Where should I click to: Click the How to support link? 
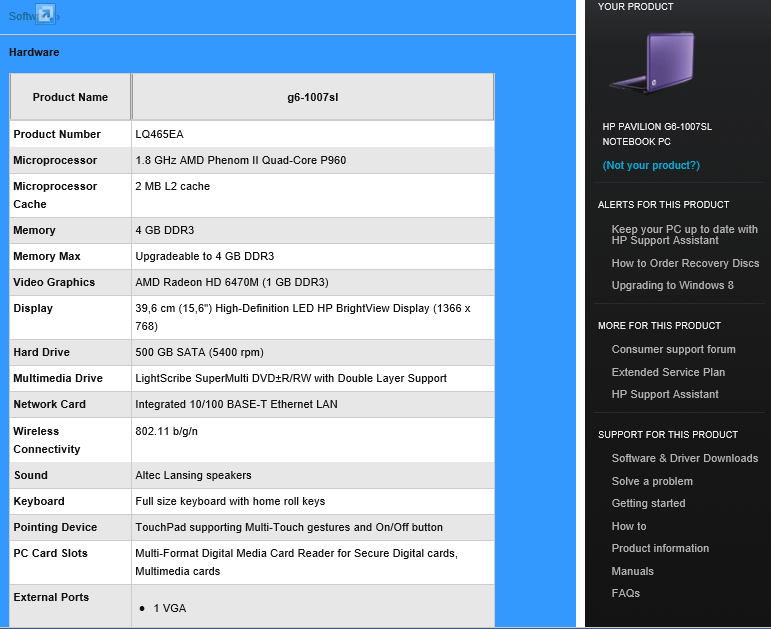[629, 526]
